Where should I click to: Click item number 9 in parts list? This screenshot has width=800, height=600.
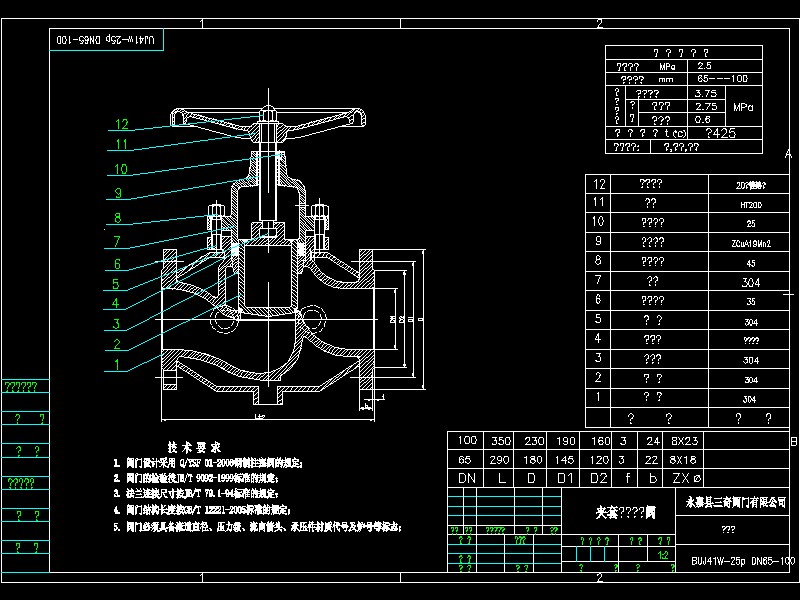click(598, 241)
